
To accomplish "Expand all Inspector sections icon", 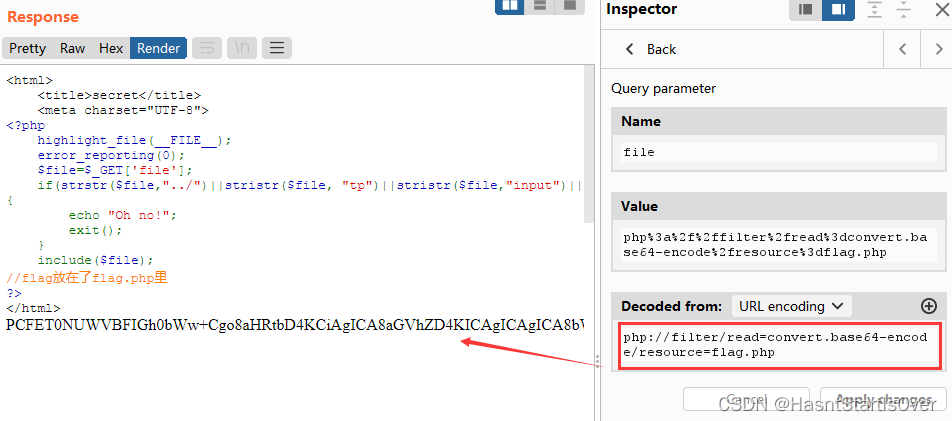I will pyautogui.click(x=874, y=10).
